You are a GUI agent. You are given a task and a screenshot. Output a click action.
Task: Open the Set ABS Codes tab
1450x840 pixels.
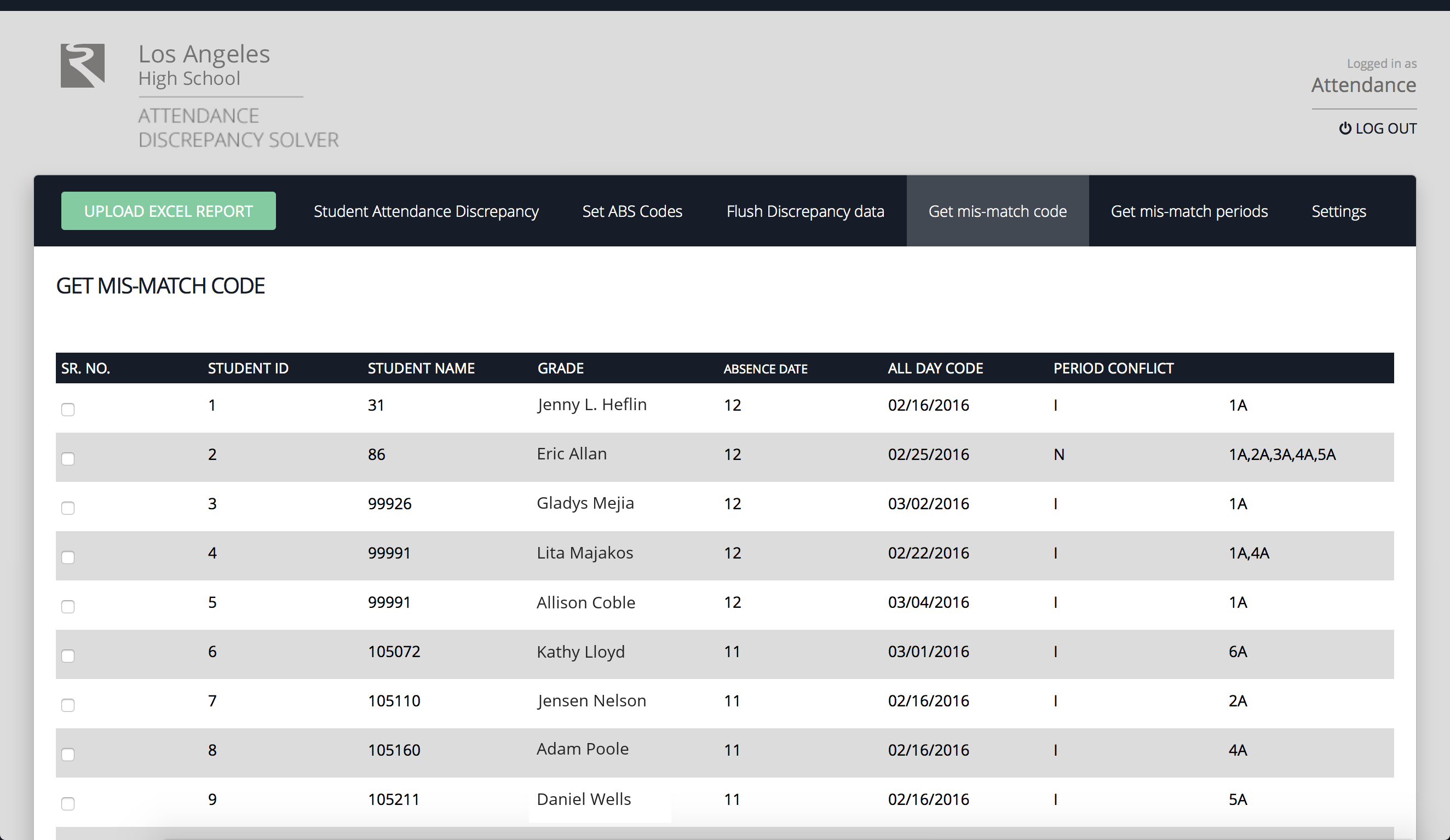pos(632,211)
